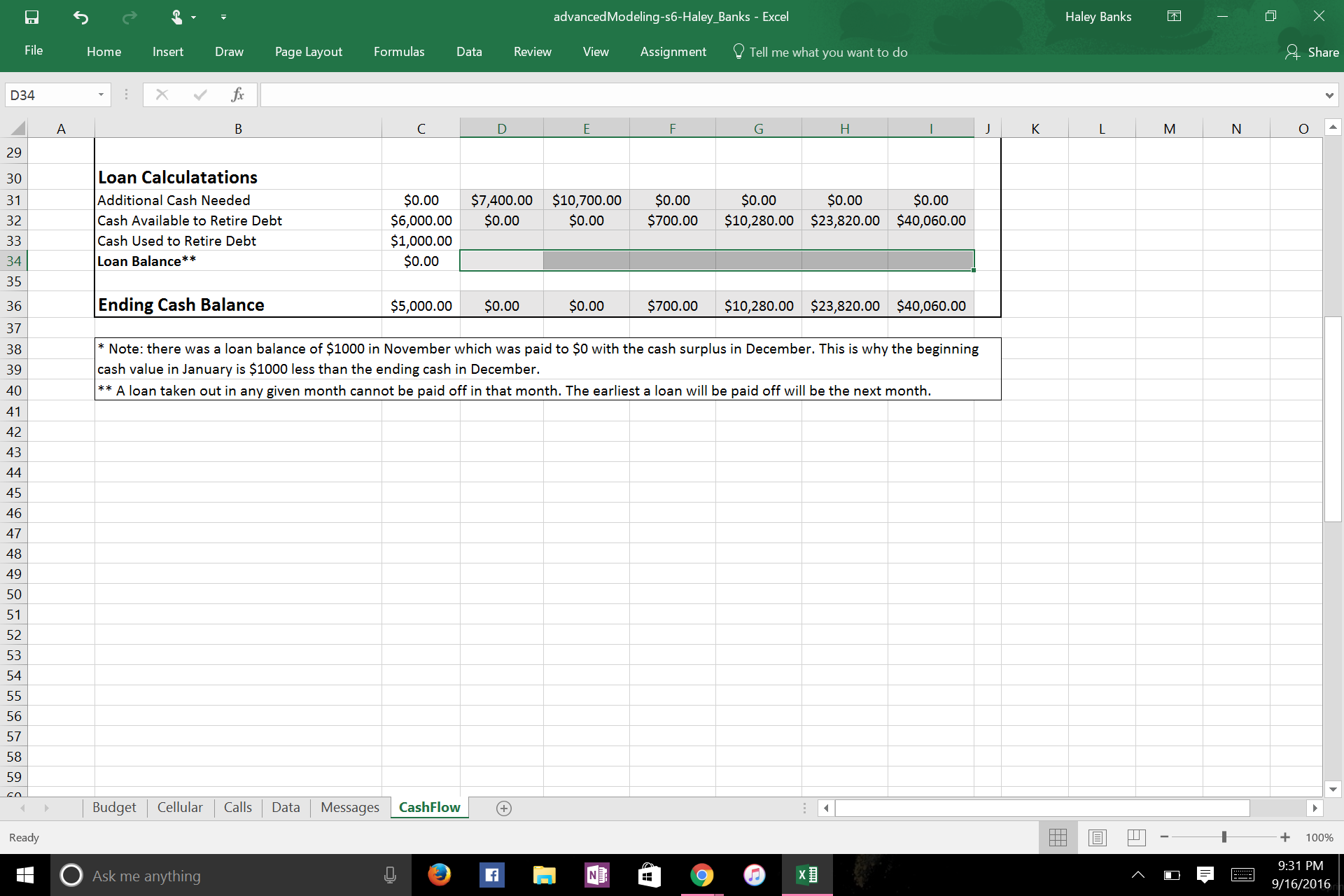Click the Select All corner triangle
The image size is (1344, 896).
(x=18, y=128)
